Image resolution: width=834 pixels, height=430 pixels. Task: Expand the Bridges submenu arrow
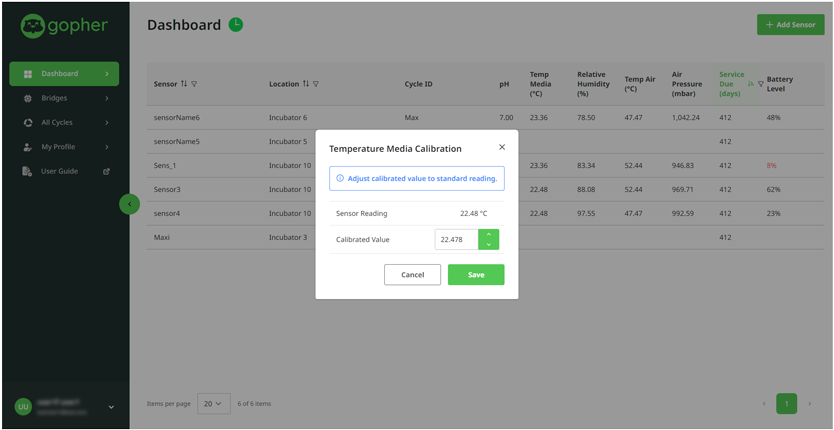(x=107, y=98)
